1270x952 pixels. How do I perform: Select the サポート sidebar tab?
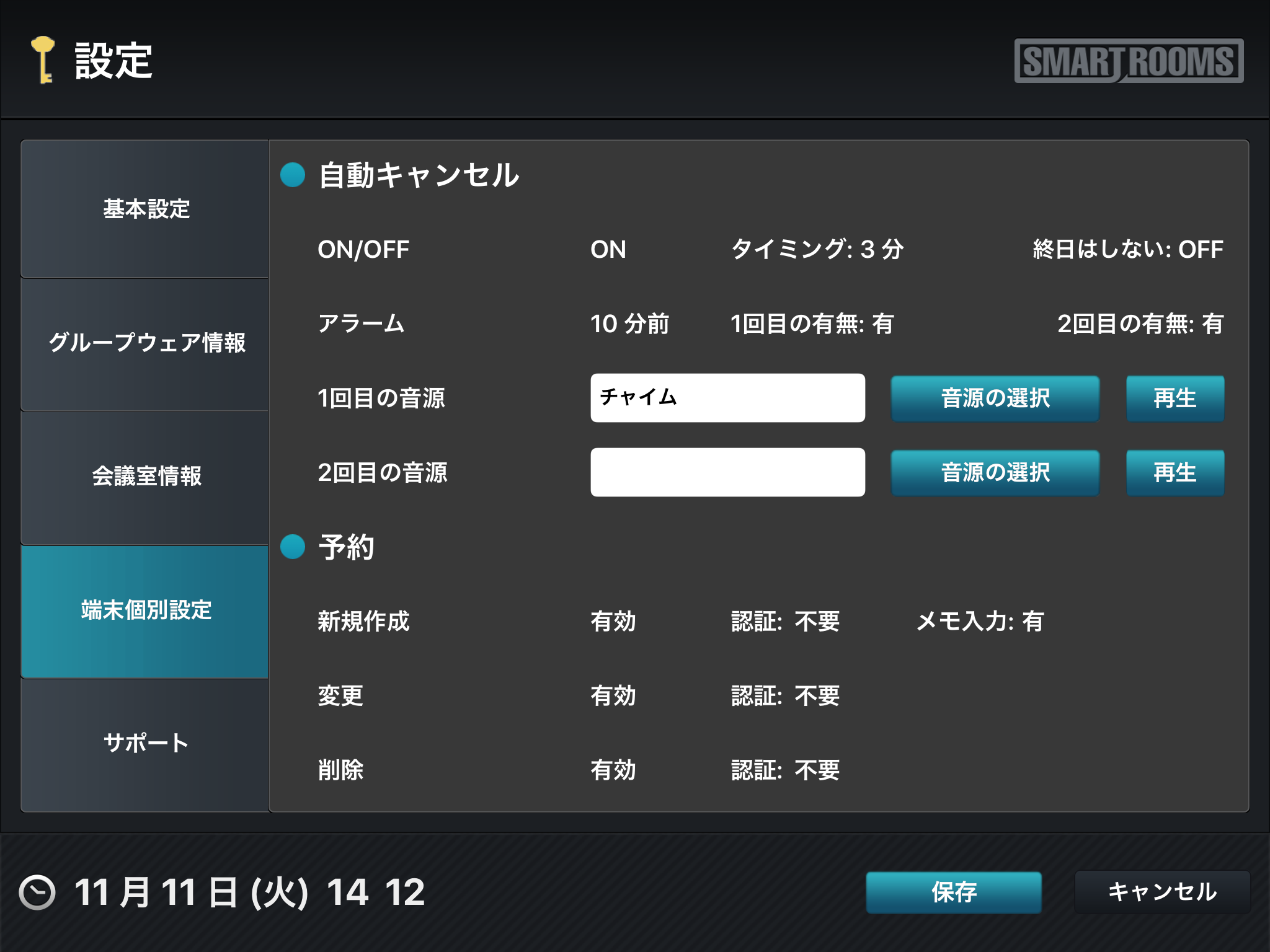[x=146, y=743]
